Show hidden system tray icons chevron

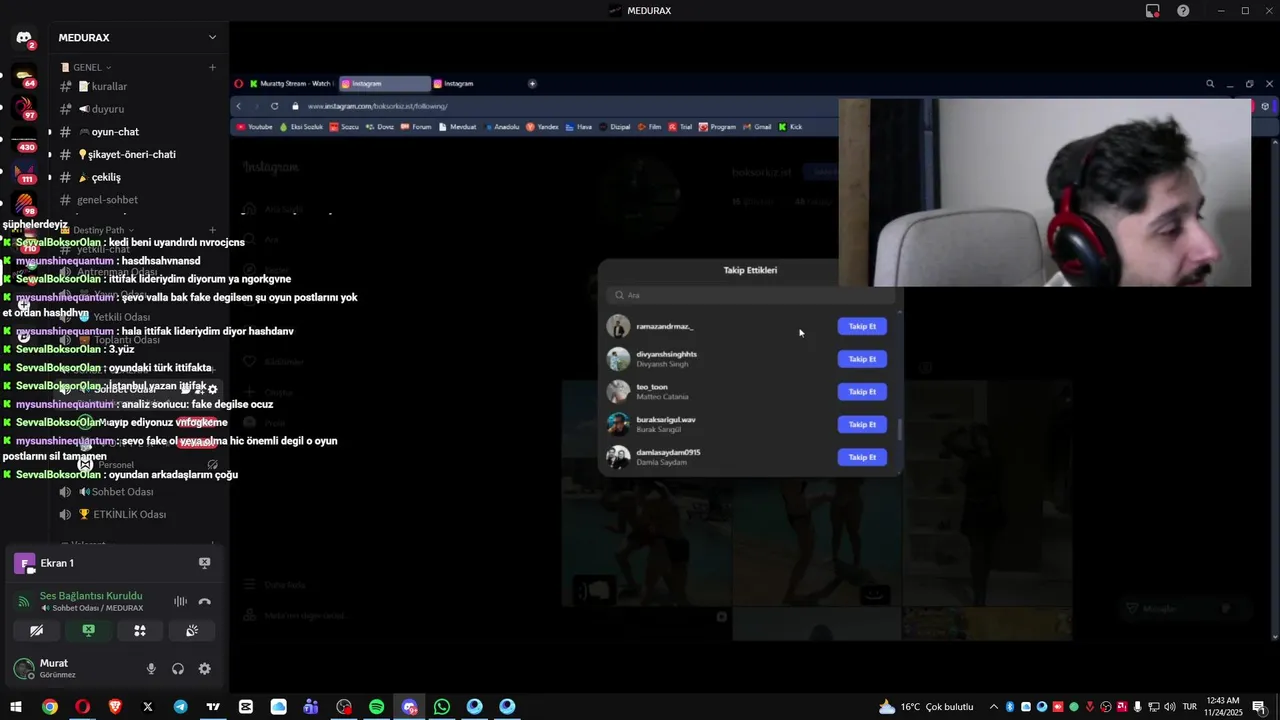(993, 707)
